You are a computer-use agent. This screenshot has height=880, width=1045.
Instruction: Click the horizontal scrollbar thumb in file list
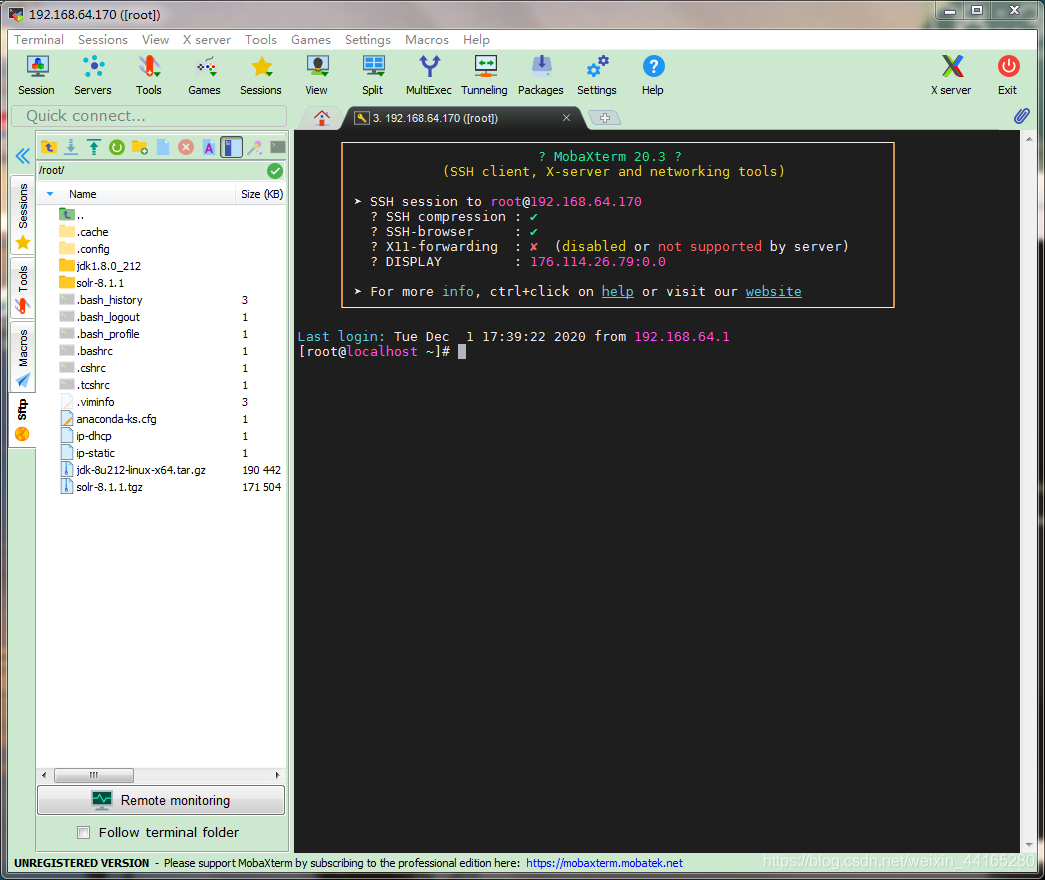pos(94,775)
